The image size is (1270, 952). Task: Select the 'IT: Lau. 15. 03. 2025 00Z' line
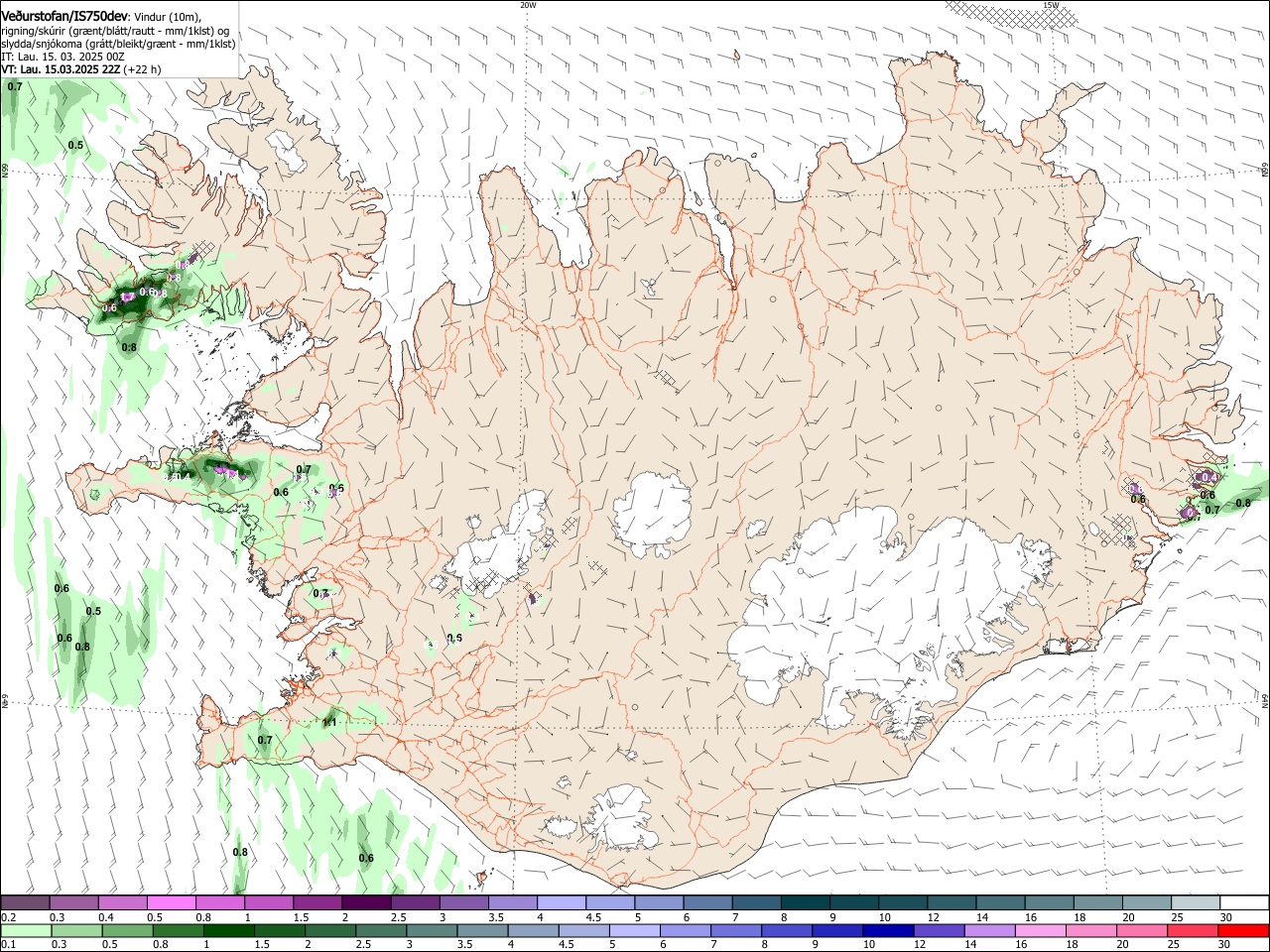click(x=63, y=57)
